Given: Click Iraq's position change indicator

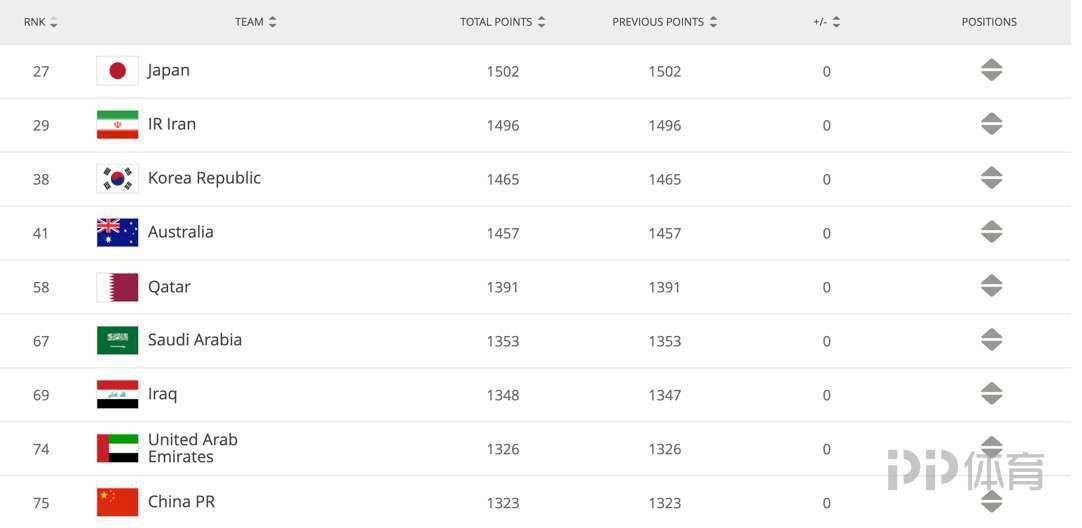Looking at the screenshot, I should [991, 393].
